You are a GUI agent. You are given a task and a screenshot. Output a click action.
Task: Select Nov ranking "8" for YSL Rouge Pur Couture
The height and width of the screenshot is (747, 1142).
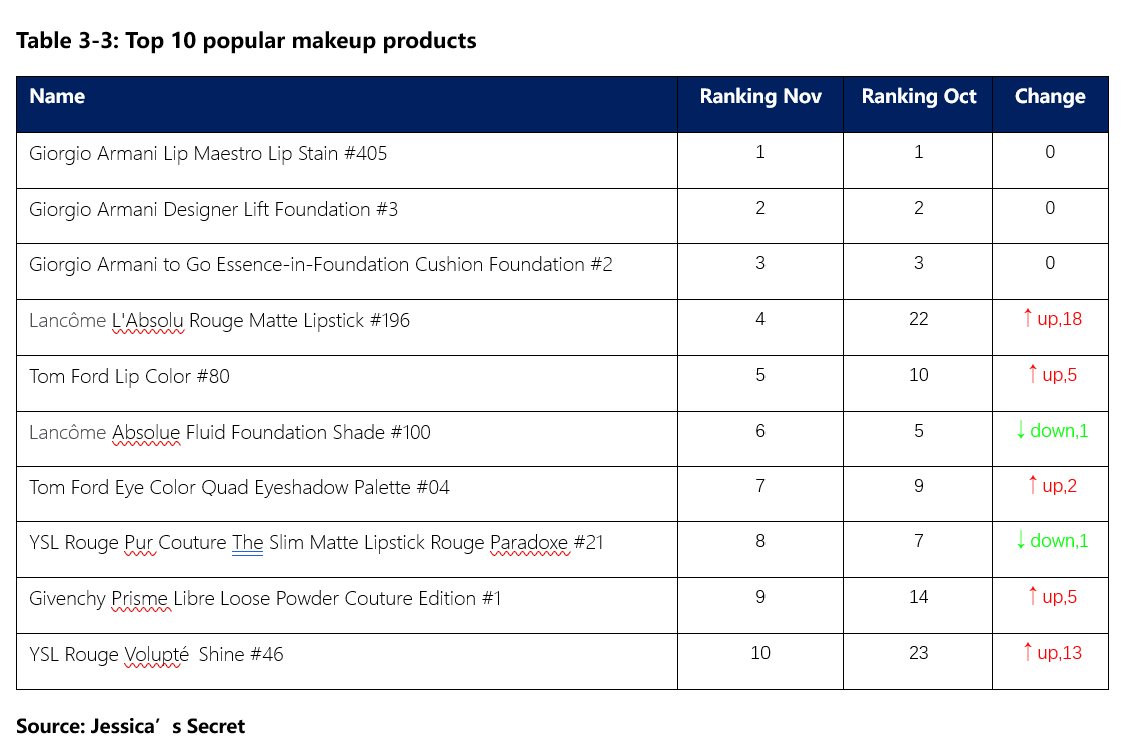pyautogui.click(x=760, y=542)
